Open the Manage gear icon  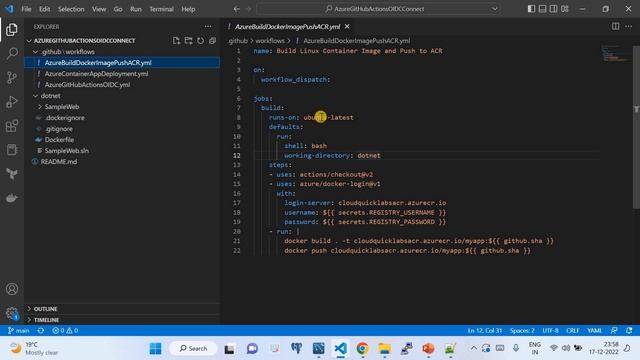tap(12, 313)
